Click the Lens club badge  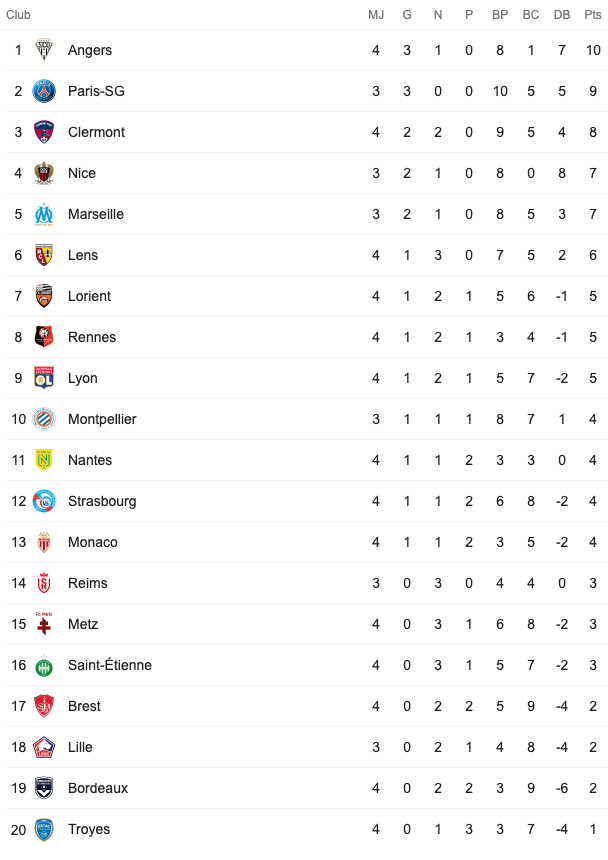[44, 255]
